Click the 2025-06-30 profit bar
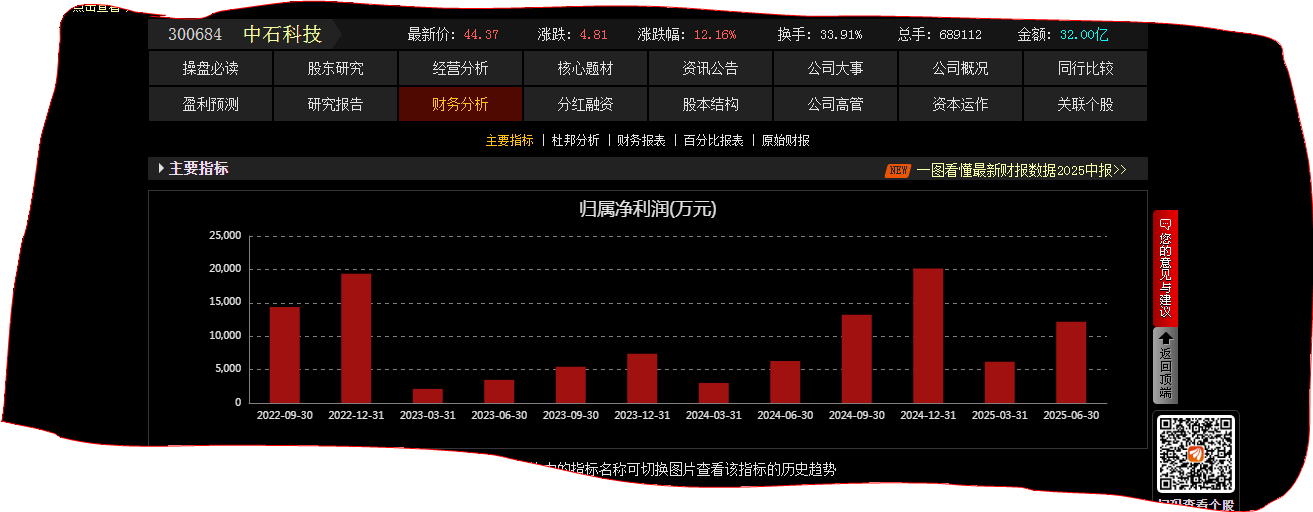 [1071, 362]
